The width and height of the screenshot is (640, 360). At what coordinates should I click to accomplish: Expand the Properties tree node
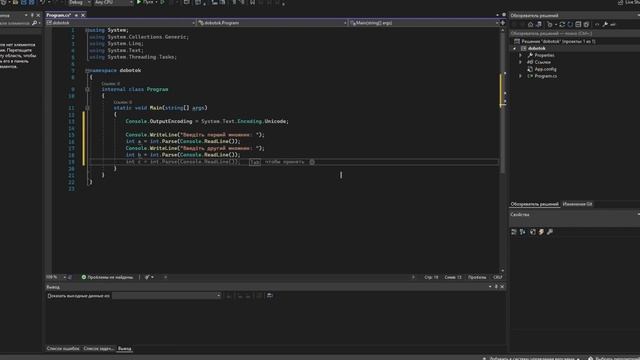coord(520,56)
